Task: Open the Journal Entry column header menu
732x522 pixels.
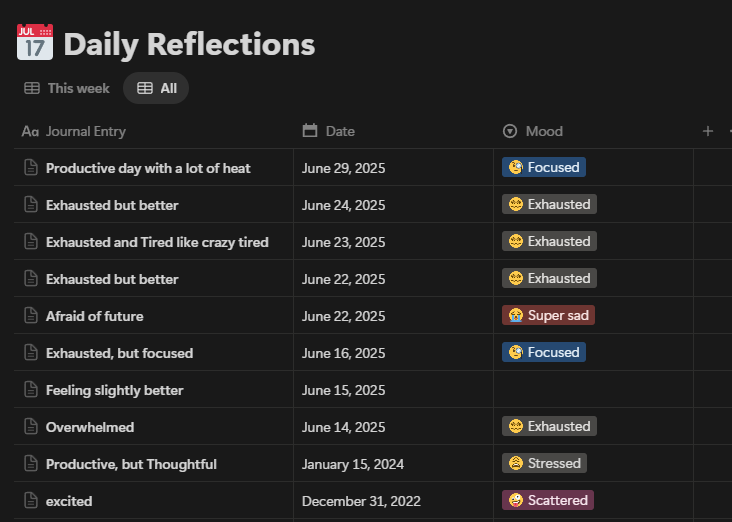Action: [86, 131]
